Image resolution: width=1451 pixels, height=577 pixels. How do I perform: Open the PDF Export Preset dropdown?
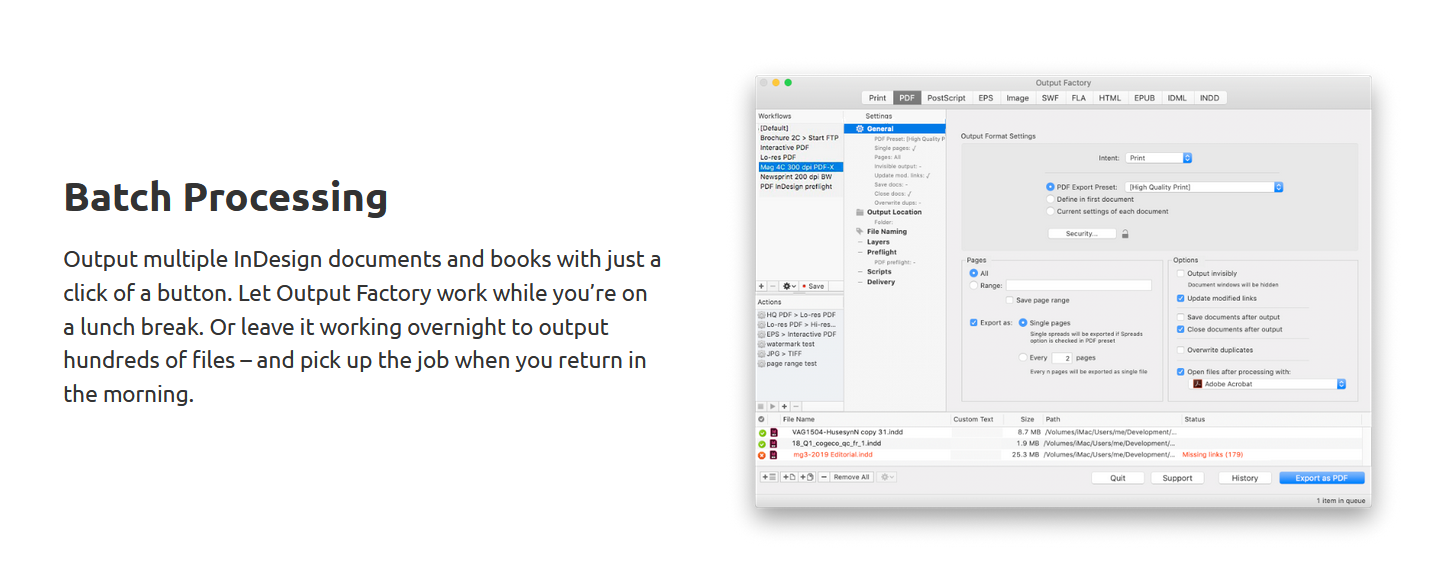click(x=1204, y=187)
